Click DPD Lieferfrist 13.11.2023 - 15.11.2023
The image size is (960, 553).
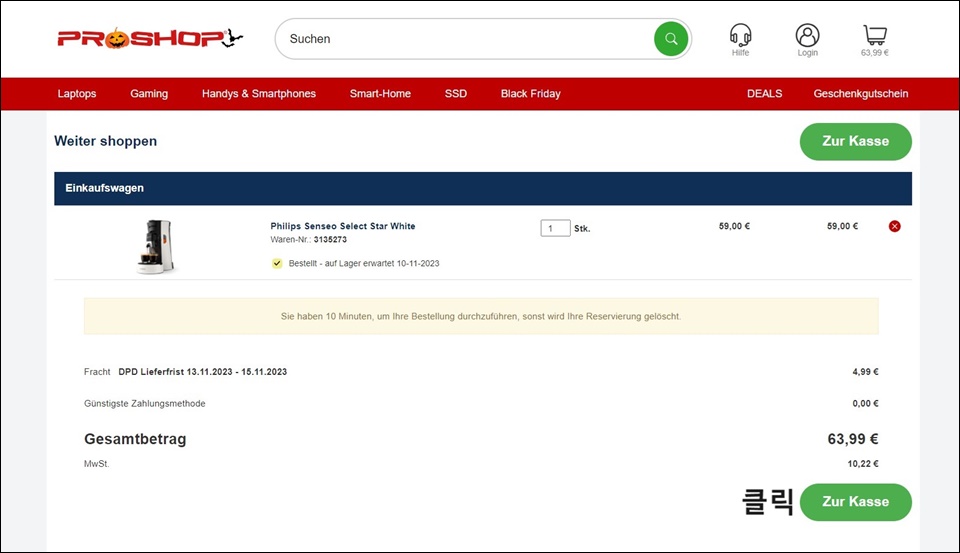point(203,372)
